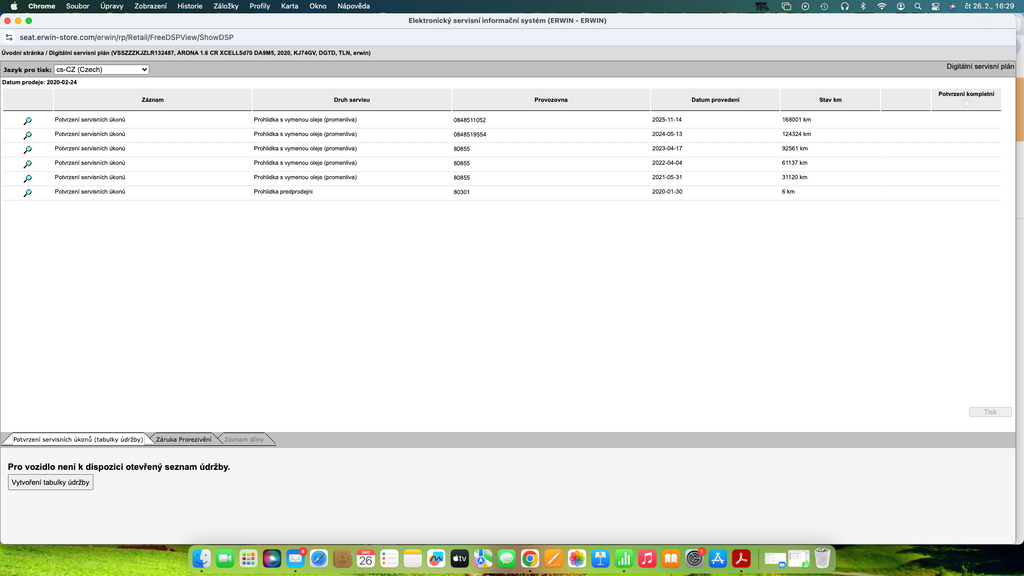Toggle the Potvrzení kompletní checkbox
Image resolution: width=1024 pixels, height=576 pixels.
pyautogui.click(x=966, y=104)
